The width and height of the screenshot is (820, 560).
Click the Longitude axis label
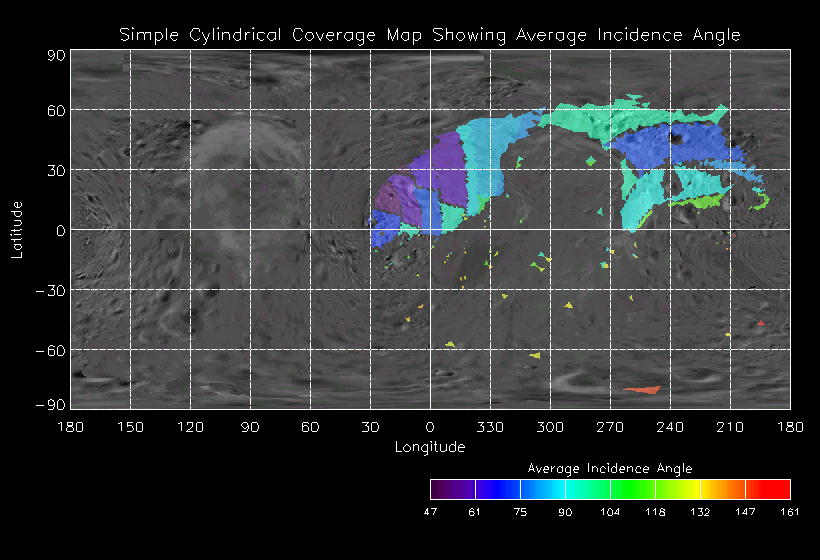[430, 447]
